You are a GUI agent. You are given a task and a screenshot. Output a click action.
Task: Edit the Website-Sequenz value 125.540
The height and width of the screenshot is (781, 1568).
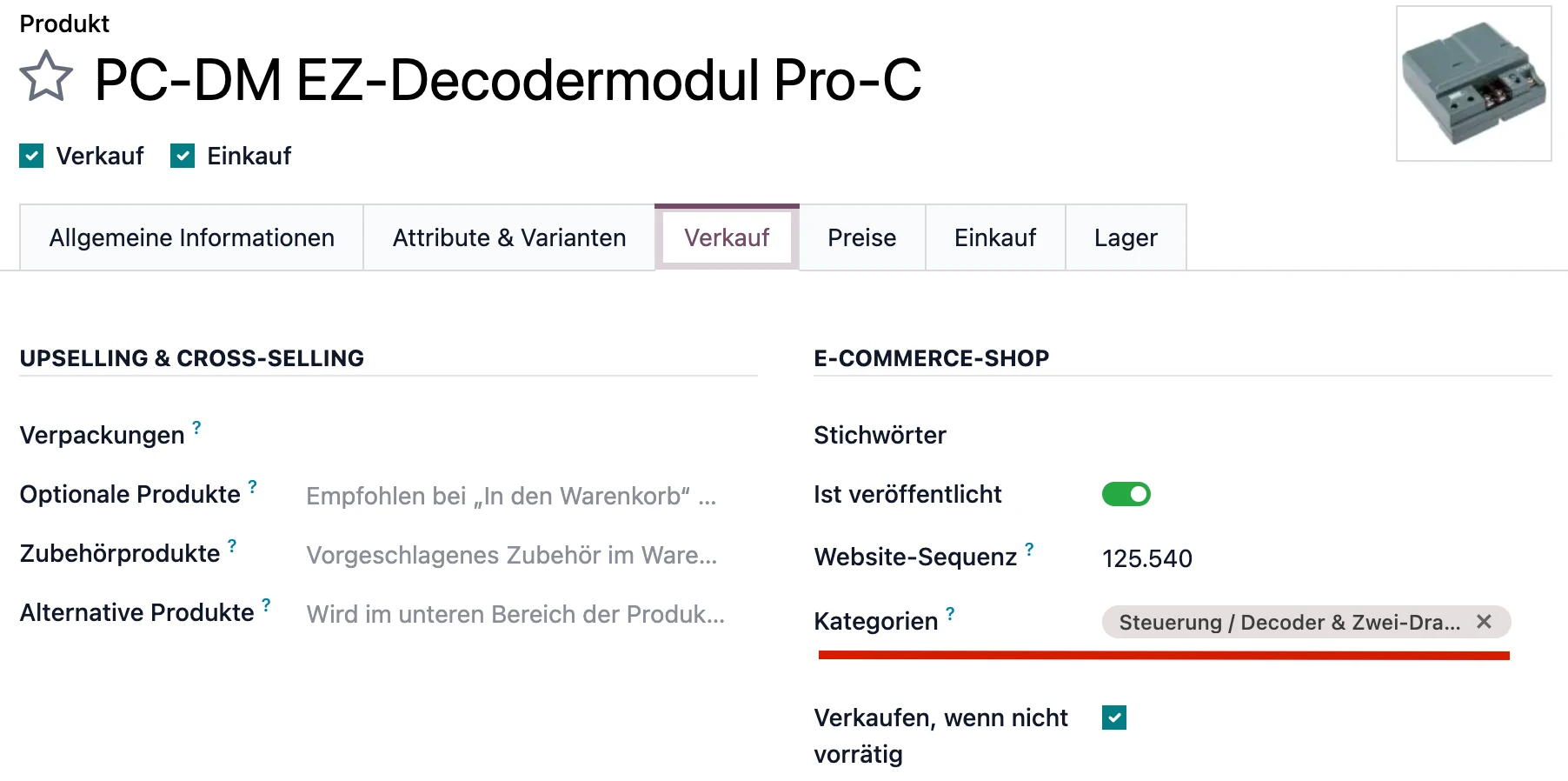[x=1146, y=558]
